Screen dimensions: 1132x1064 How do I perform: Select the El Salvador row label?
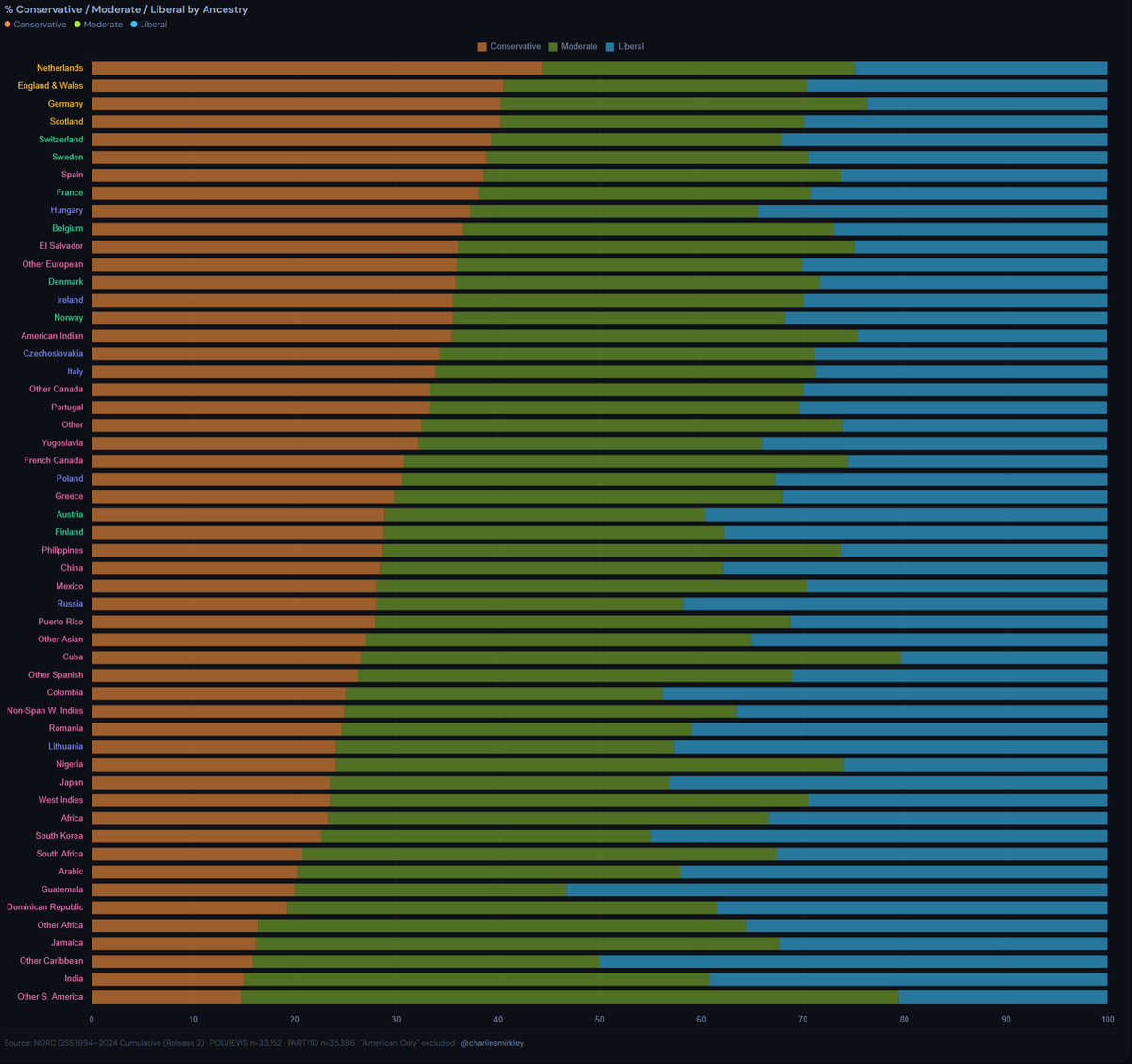[60, 246]
